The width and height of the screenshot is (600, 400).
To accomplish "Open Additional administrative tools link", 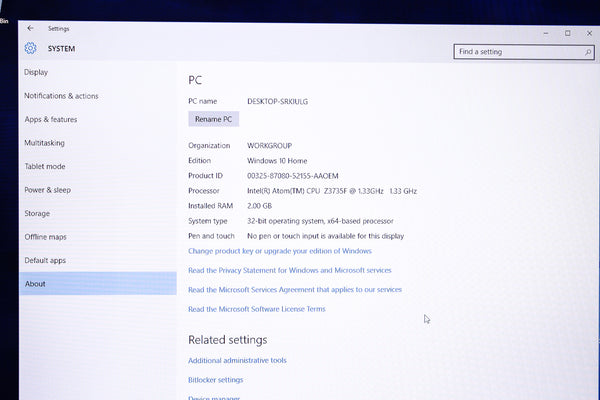I will pos(237,360).
